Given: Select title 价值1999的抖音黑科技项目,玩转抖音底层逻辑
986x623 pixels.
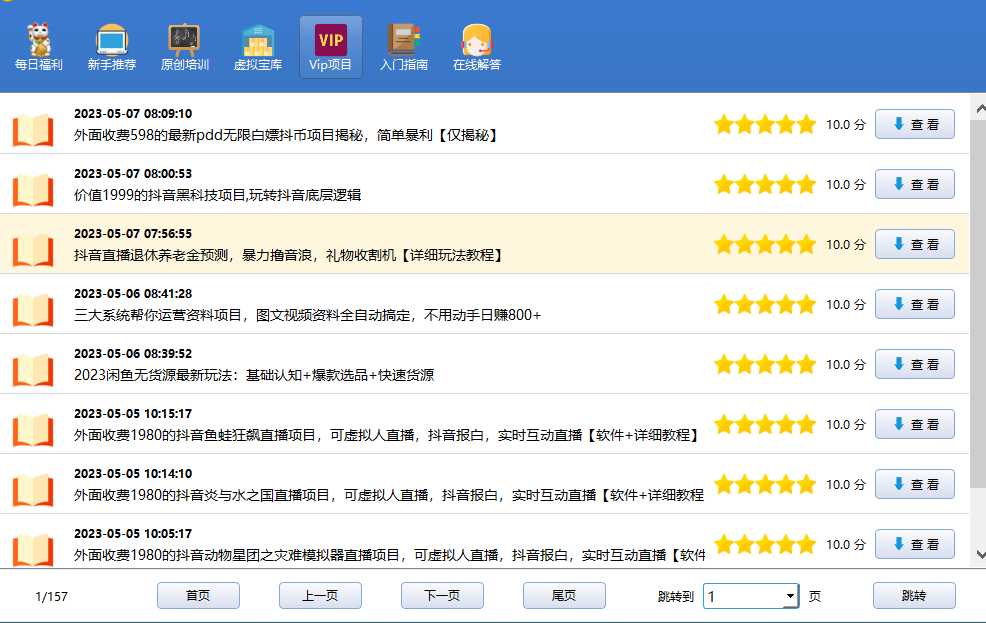Looking at the screenshot, I should click(218, 195).
